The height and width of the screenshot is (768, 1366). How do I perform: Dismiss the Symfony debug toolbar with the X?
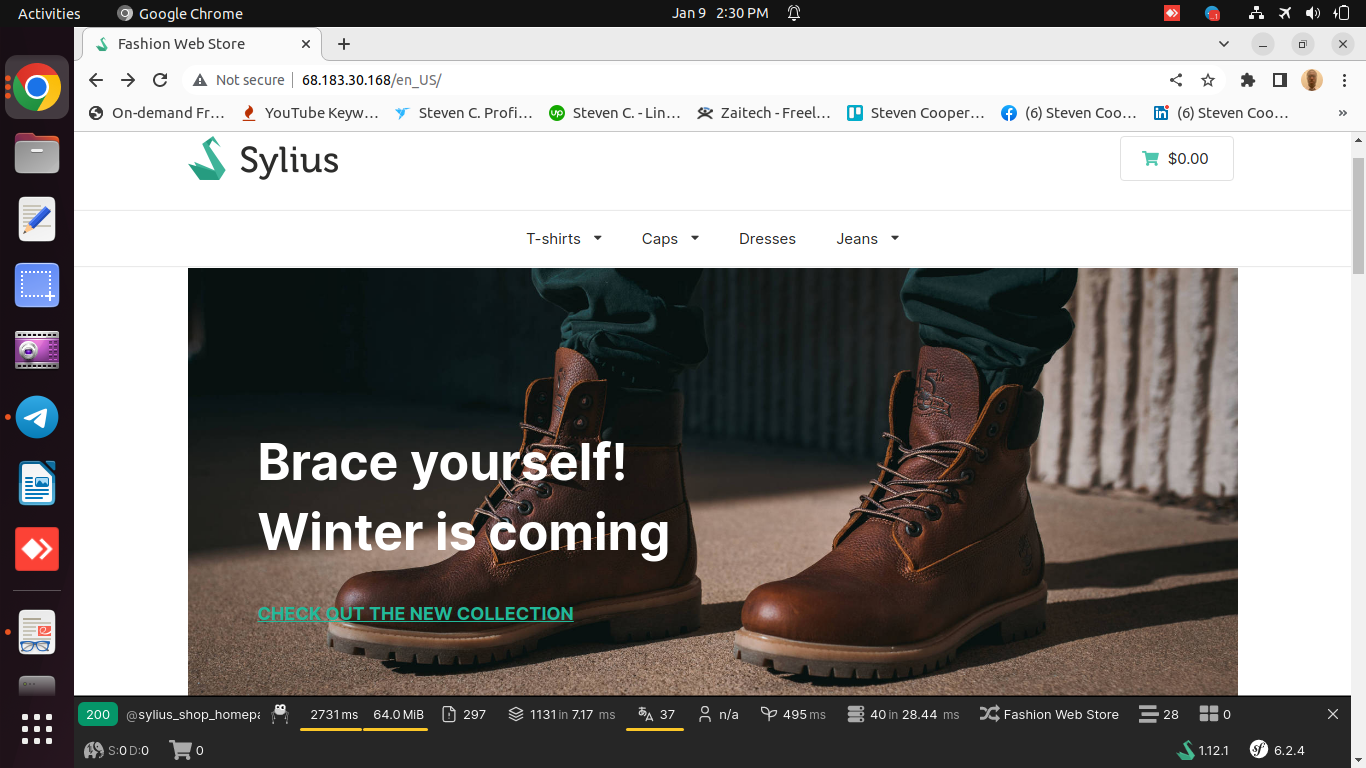point(1332,714)
